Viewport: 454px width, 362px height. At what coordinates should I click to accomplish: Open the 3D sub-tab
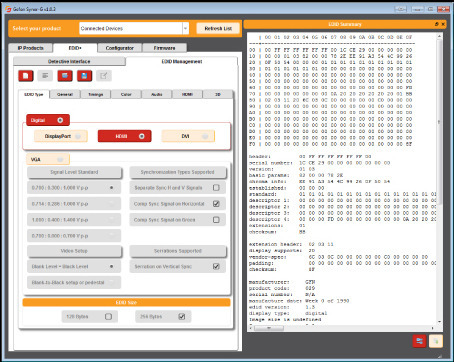click(x=218, y=94)
